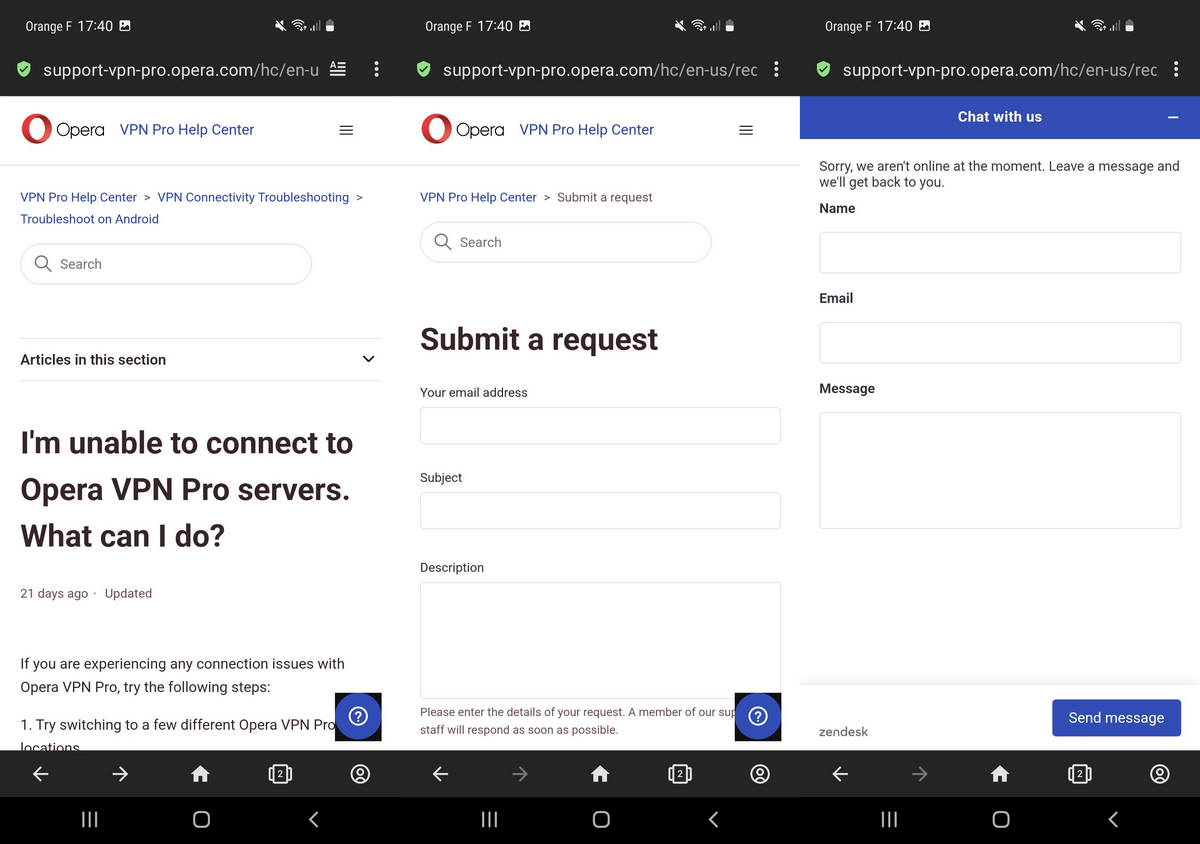
Task: Open the tab switcher on the left screen
Action: [280, 774]
